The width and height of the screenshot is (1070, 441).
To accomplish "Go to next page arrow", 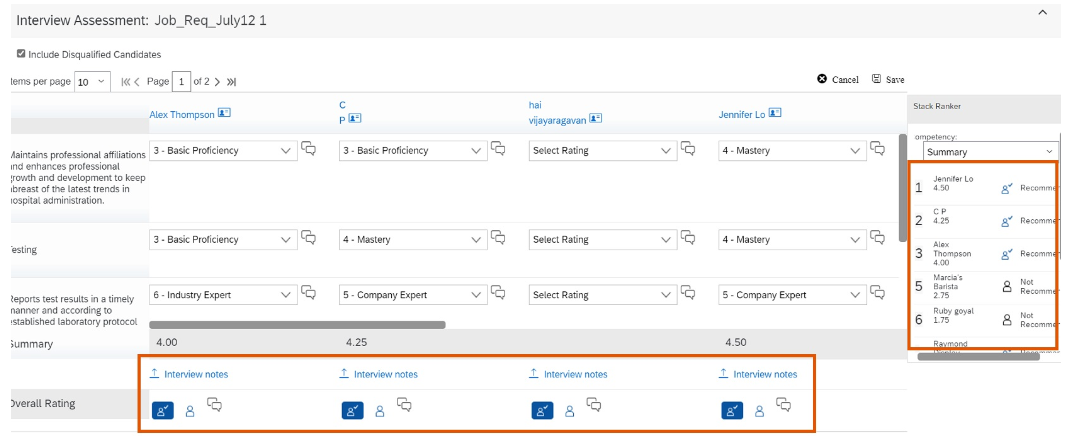I will coord(218,82).
